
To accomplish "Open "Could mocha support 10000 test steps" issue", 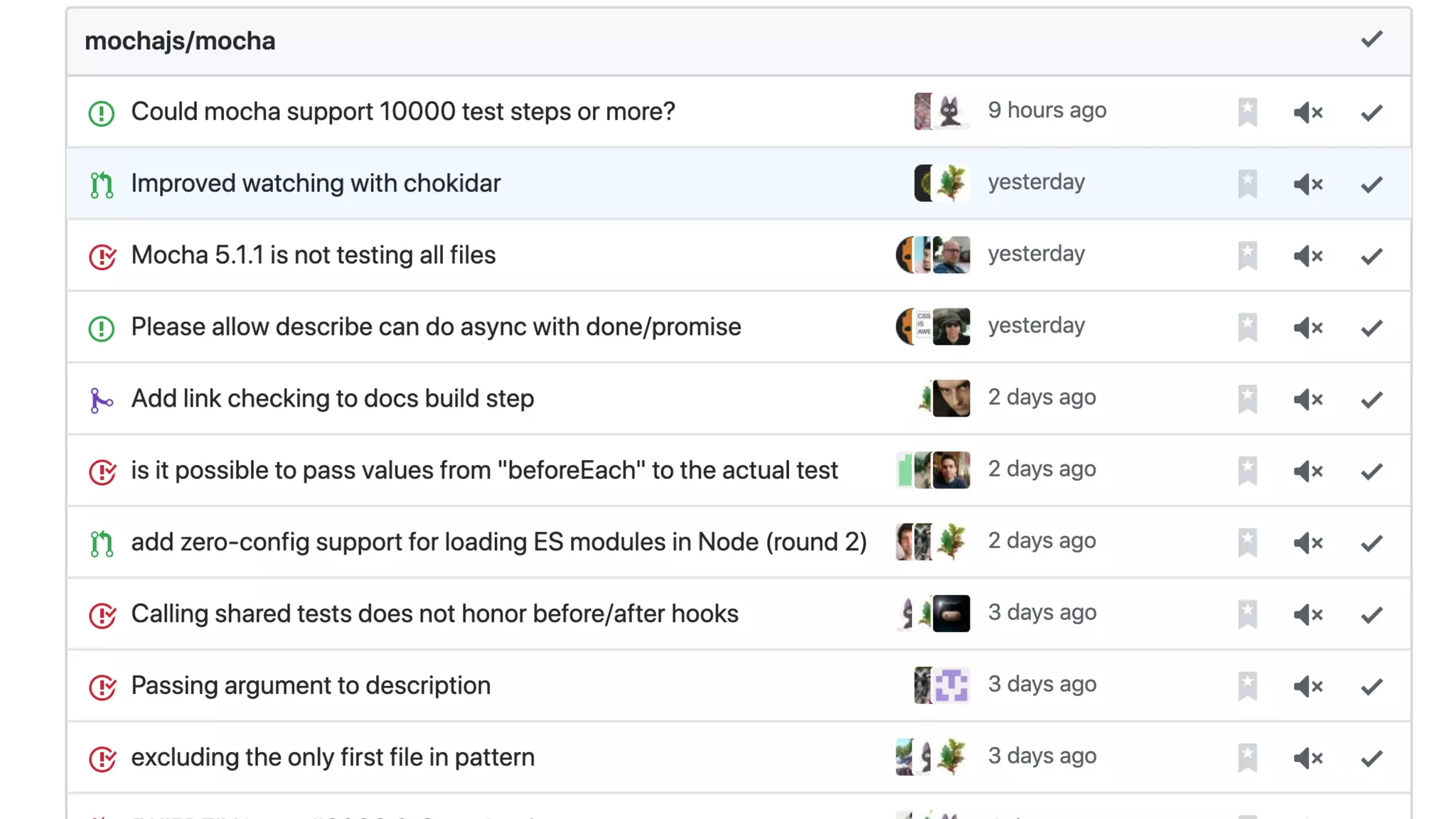I will pyautogui.click(x=403, y=112).
